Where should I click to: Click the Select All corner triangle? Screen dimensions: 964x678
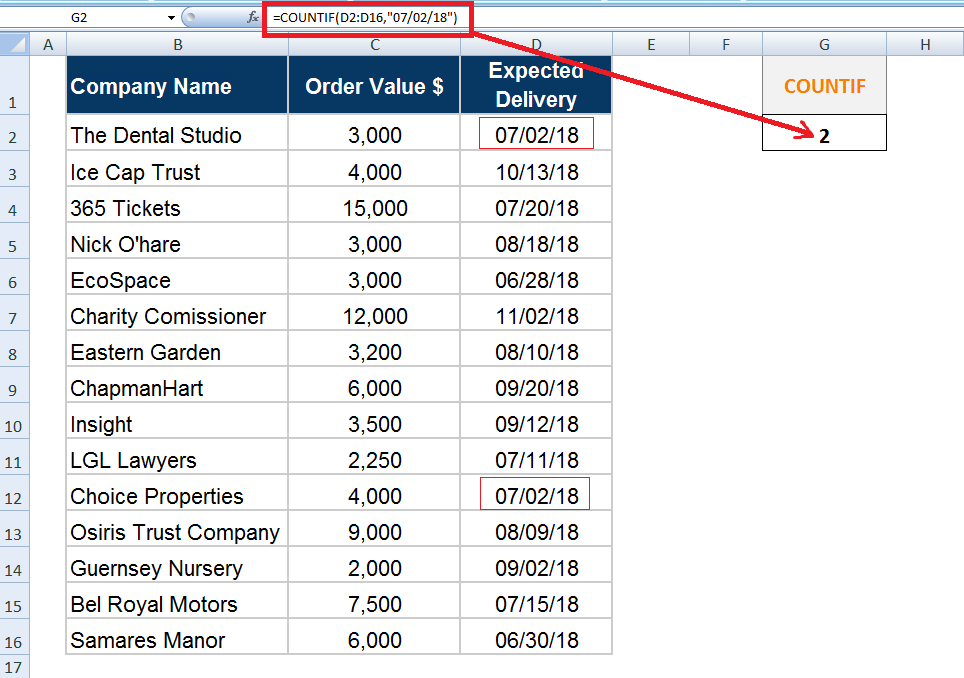click(15, 44)
